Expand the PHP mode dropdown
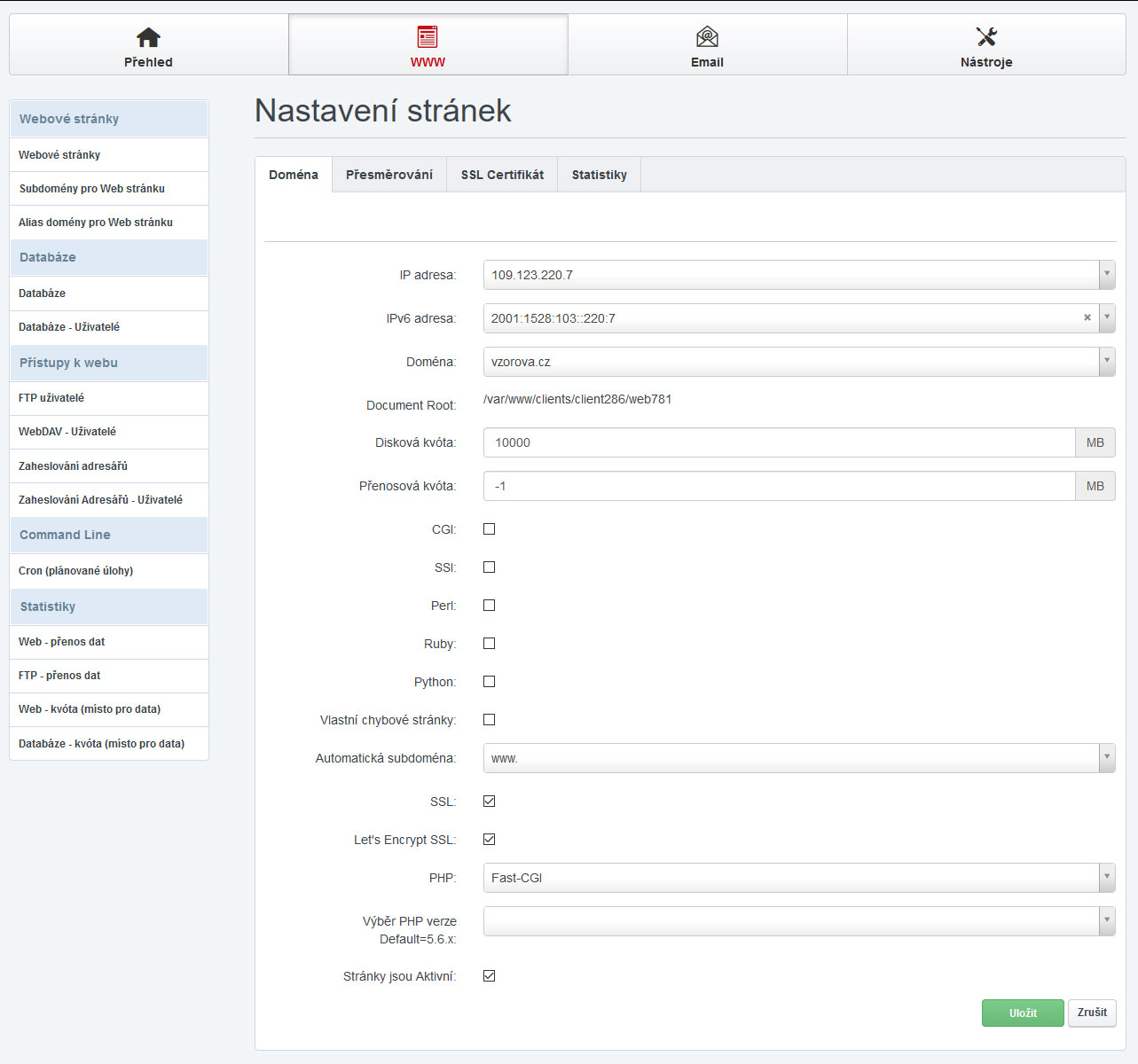The width and height of the screenshot is (1138, 1064). point(798,878)
